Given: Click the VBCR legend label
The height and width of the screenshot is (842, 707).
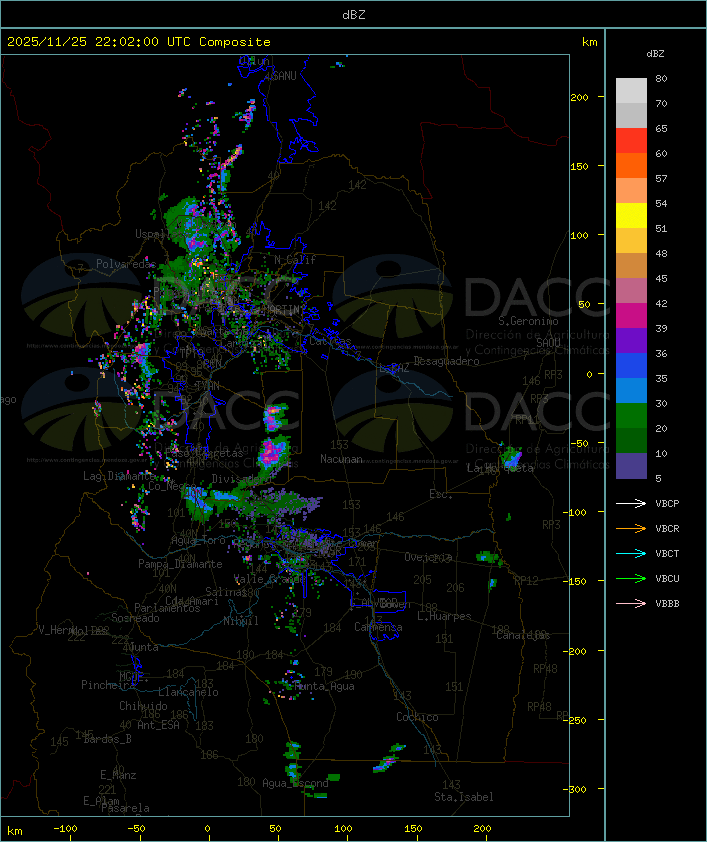Looking at the screenshot, I should tap(667, 528).
